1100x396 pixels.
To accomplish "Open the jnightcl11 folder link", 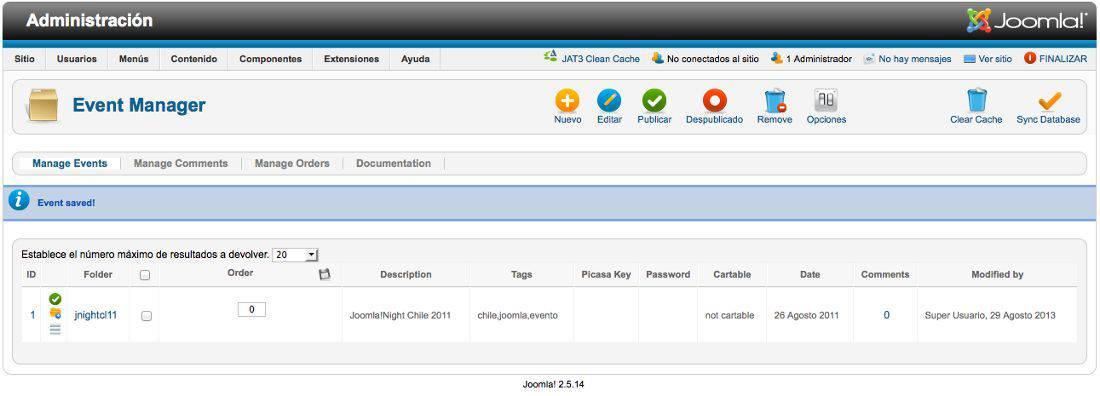I will (95, 315).
